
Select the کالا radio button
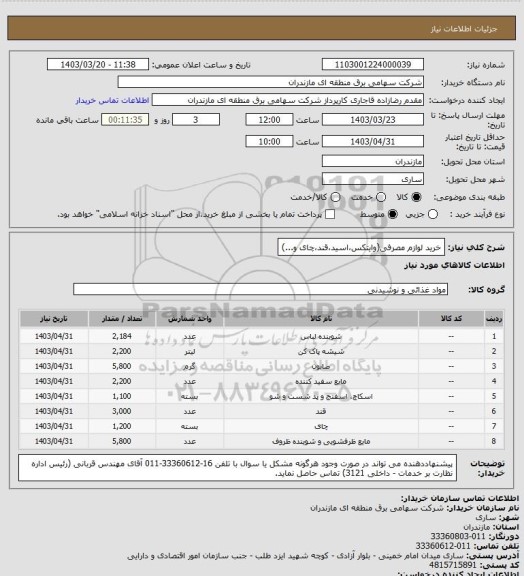416,197
